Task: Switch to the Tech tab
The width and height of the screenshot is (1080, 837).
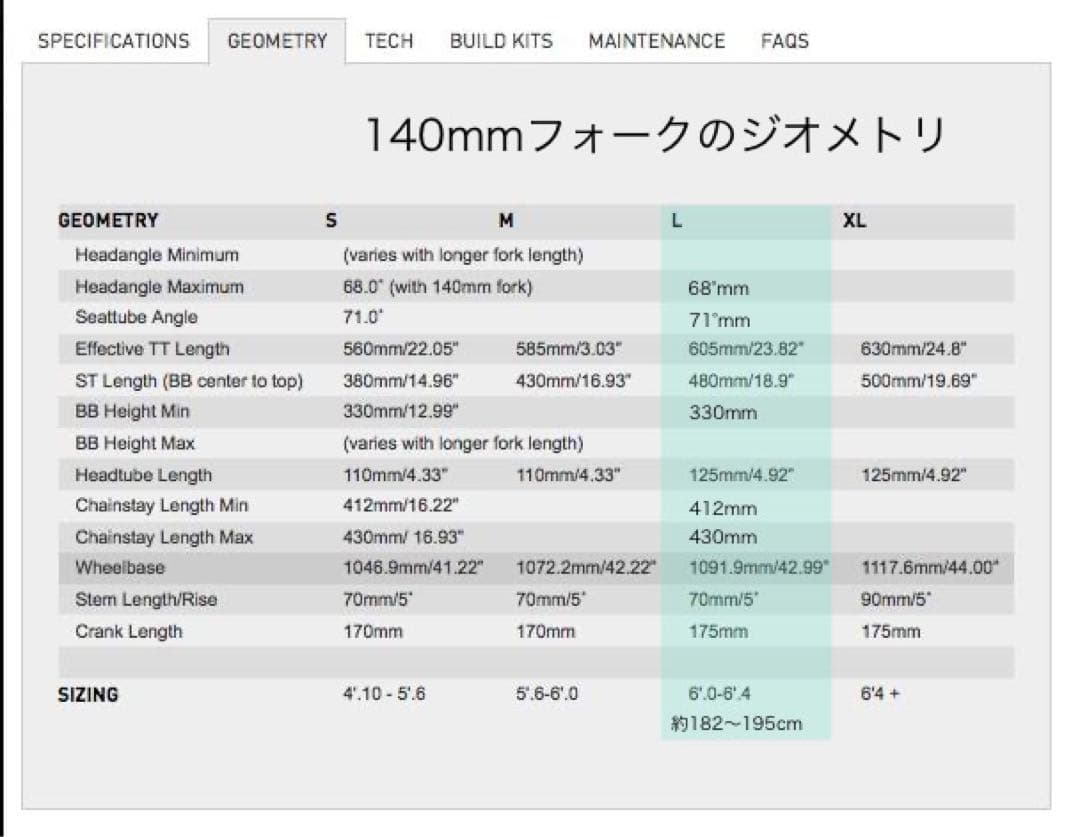Action: point(389,41)
